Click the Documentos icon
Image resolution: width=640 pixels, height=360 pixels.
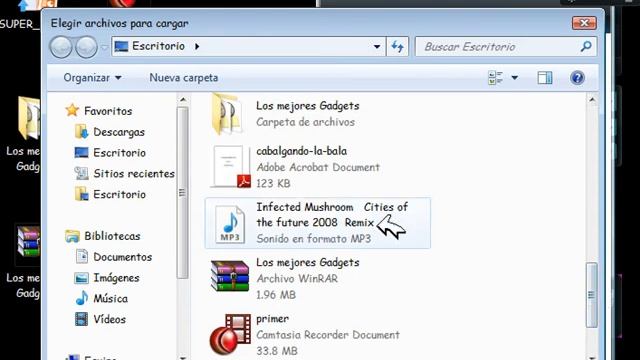pyautogui.click(x=82, y=257)
